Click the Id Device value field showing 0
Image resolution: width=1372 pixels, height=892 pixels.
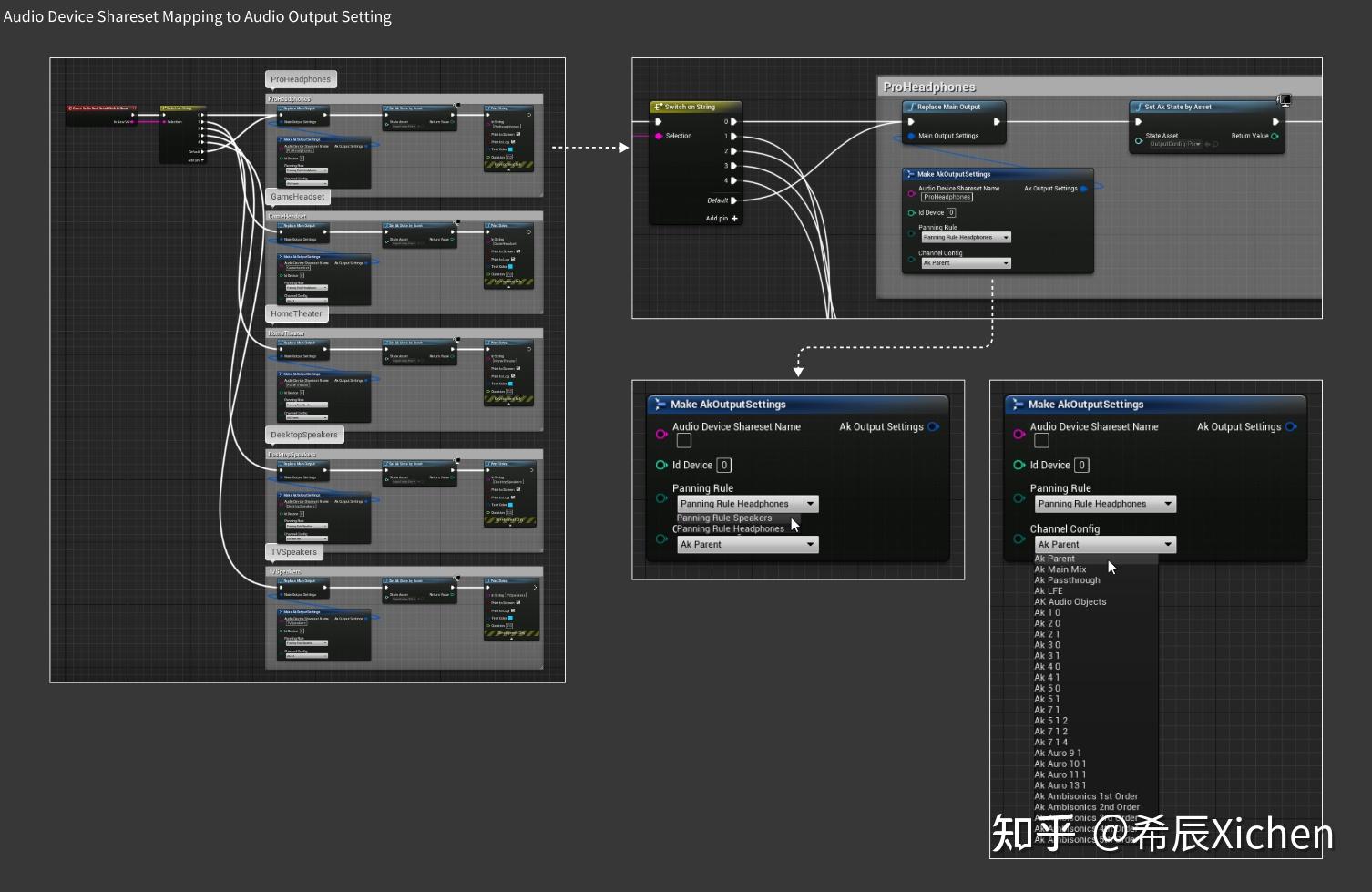[724, 465]
